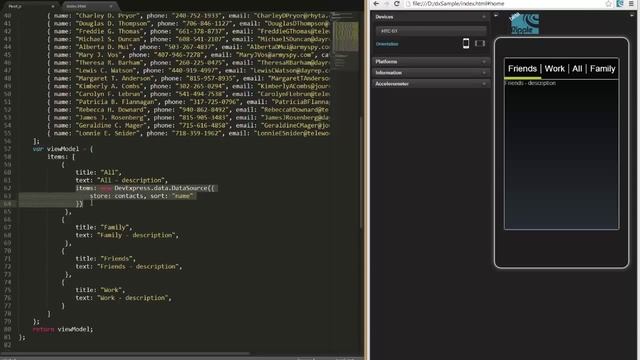Click the 'Charley D. Pryor' contact line
Screen dimensions: 640x360
(188, 16)
